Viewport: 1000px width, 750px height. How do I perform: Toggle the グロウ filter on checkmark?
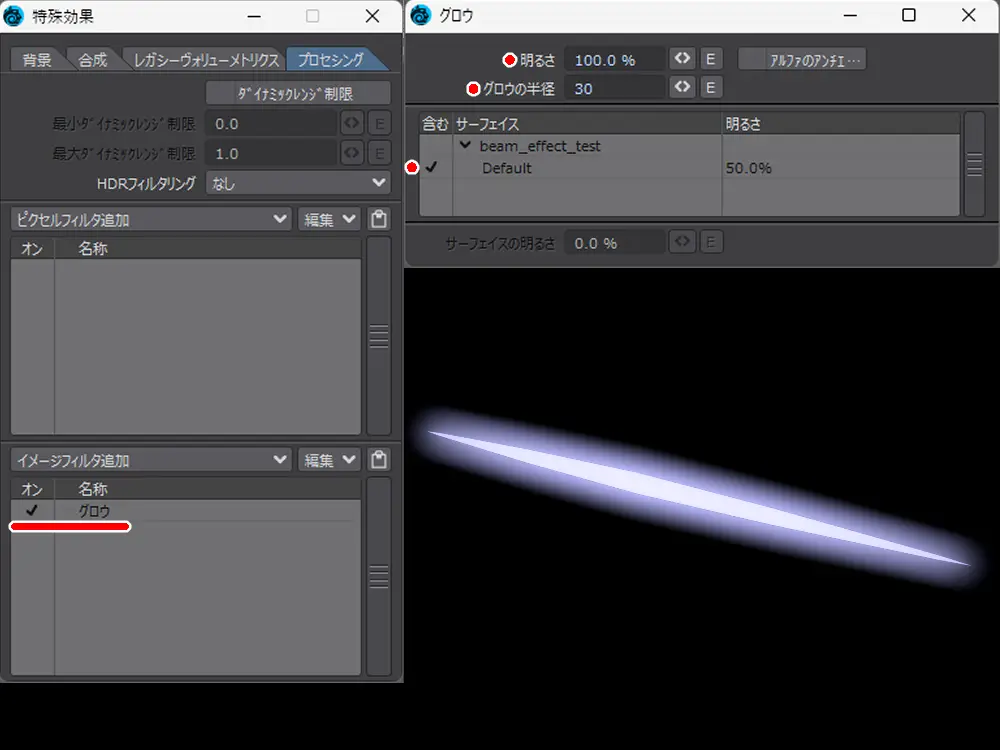click(x=32, y=510)
